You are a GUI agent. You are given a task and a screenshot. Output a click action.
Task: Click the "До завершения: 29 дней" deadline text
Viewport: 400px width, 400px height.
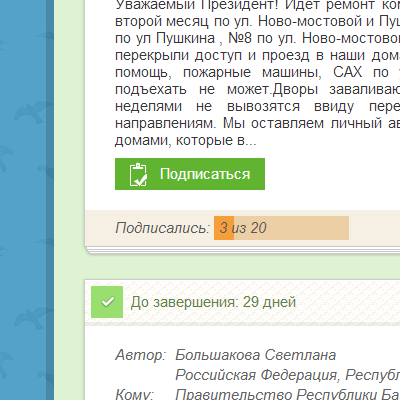pyautogui.click(x=213, y=302)
